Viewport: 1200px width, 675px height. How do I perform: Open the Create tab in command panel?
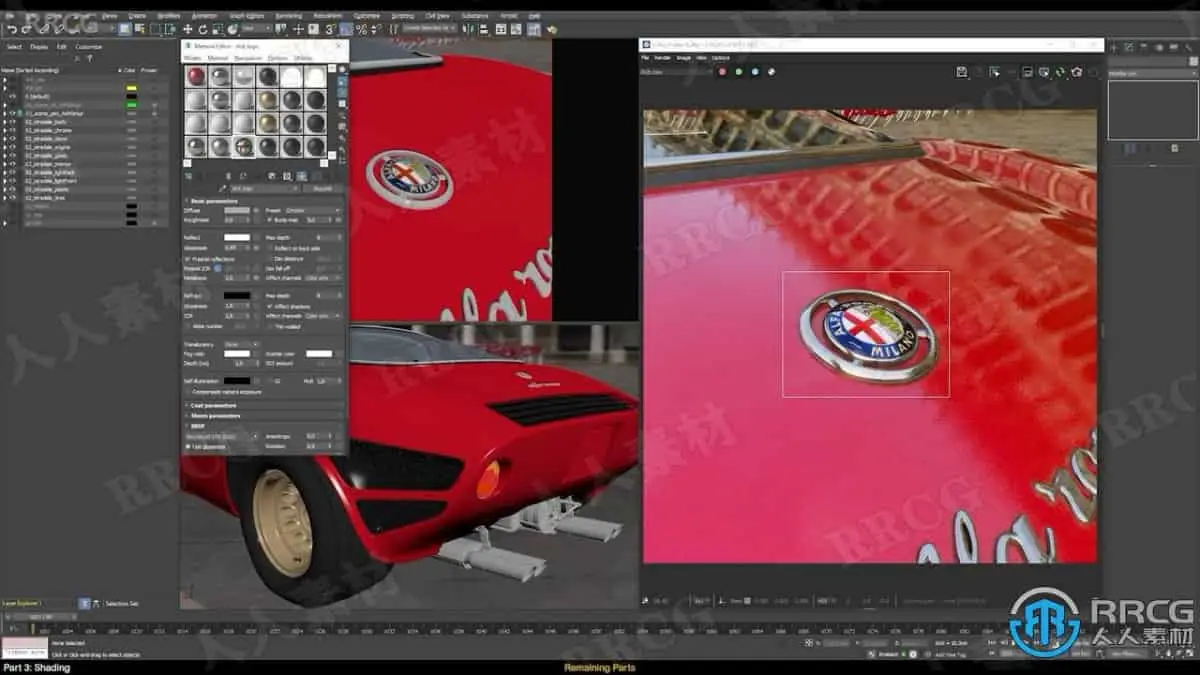(1114, 47)
